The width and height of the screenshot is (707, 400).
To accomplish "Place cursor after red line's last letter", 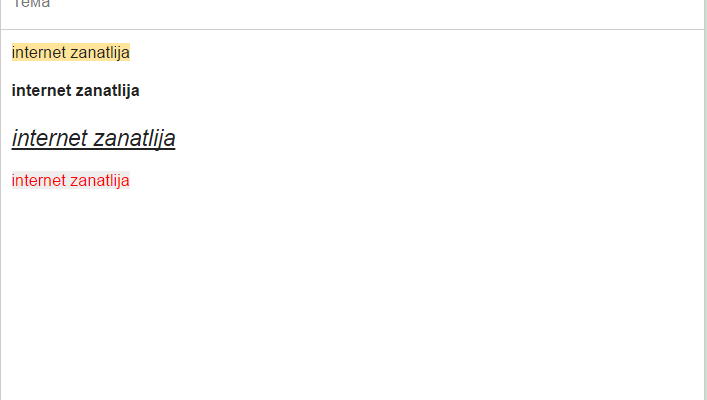I will click(130, 180).
